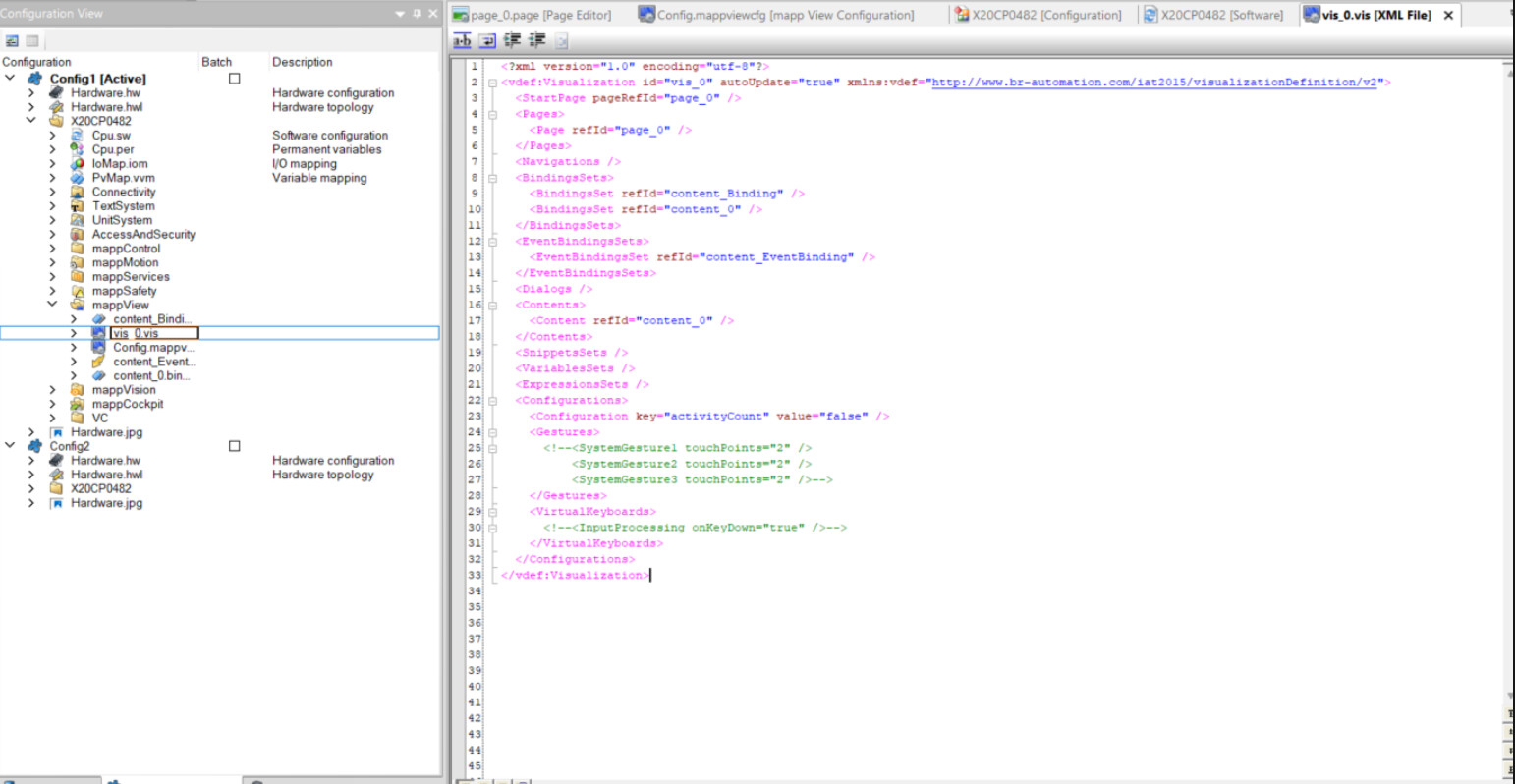Fold the Gestures element on line 24

pos(492,432)
